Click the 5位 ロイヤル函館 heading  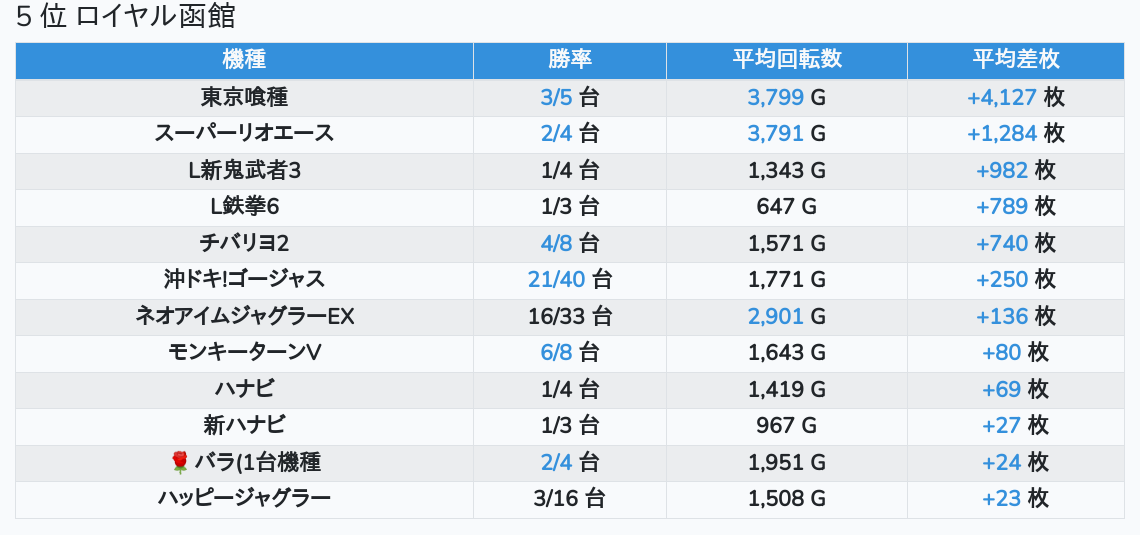125,17
